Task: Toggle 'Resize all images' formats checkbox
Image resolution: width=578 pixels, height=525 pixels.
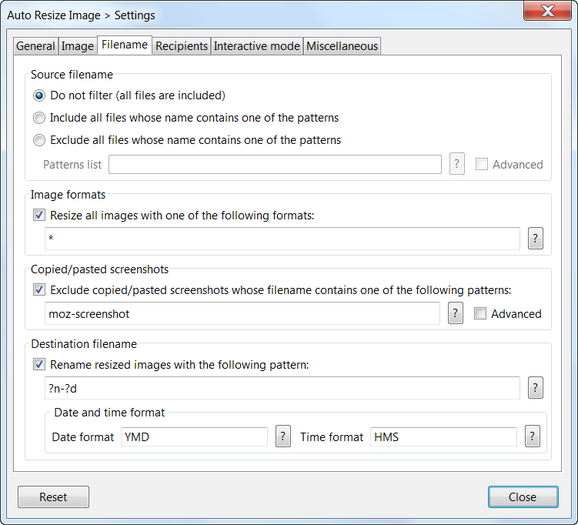Action: point(39,215)
